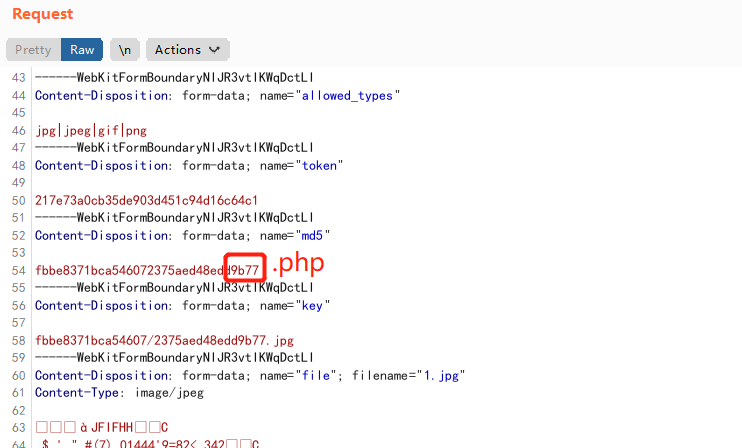The image size is (742, 448).
Task: Click the boundary line on row 55
Action: coord(174,288)
